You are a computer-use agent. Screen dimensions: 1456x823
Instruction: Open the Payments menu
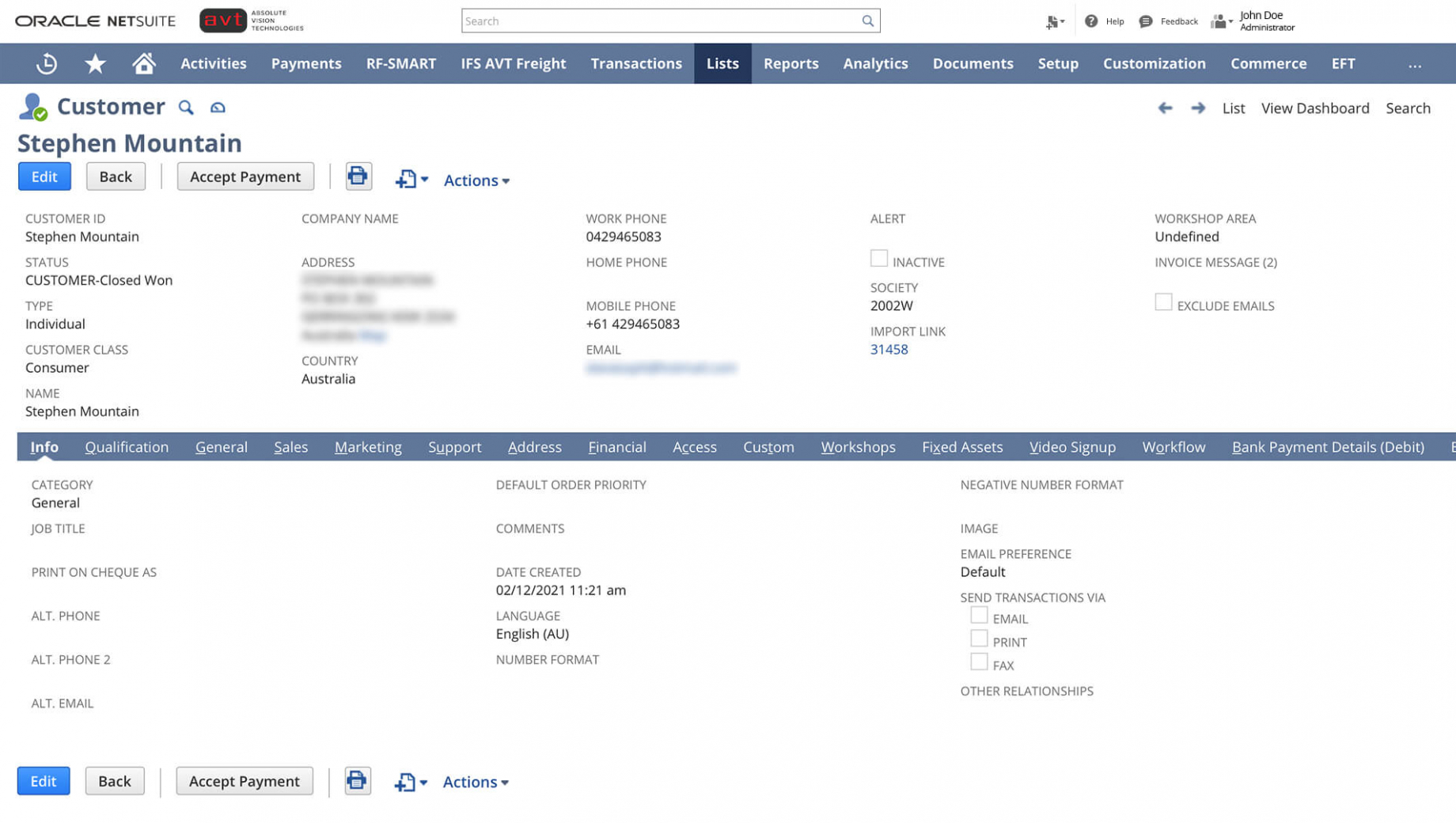(306, 63)
